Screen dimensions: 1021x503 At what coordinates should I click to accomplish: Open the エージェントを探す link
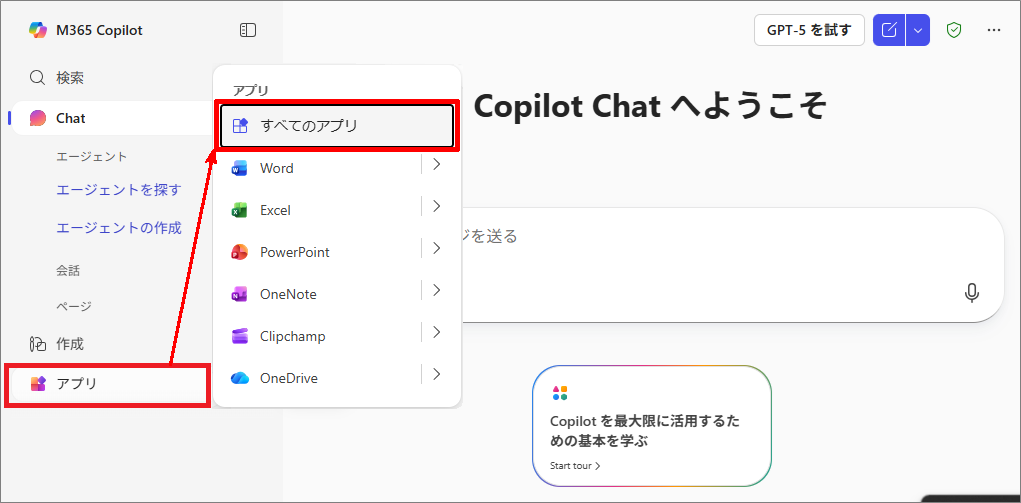(118, 189)
